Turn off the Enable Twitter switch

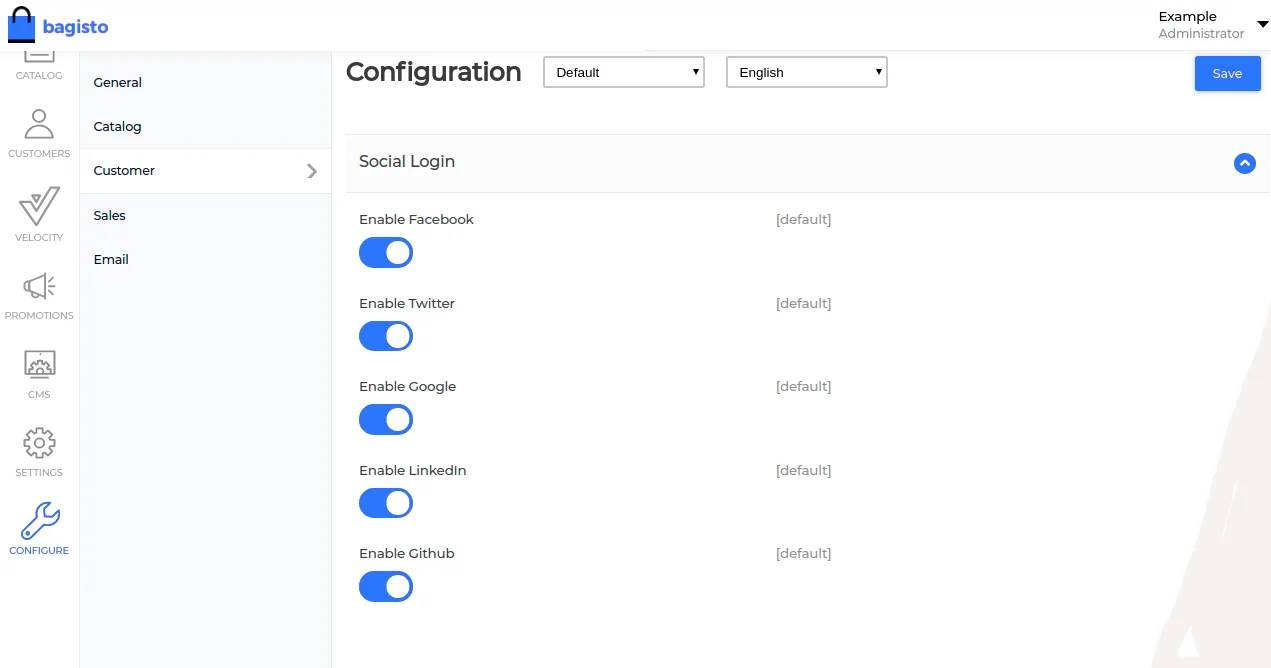pos(386,336)
